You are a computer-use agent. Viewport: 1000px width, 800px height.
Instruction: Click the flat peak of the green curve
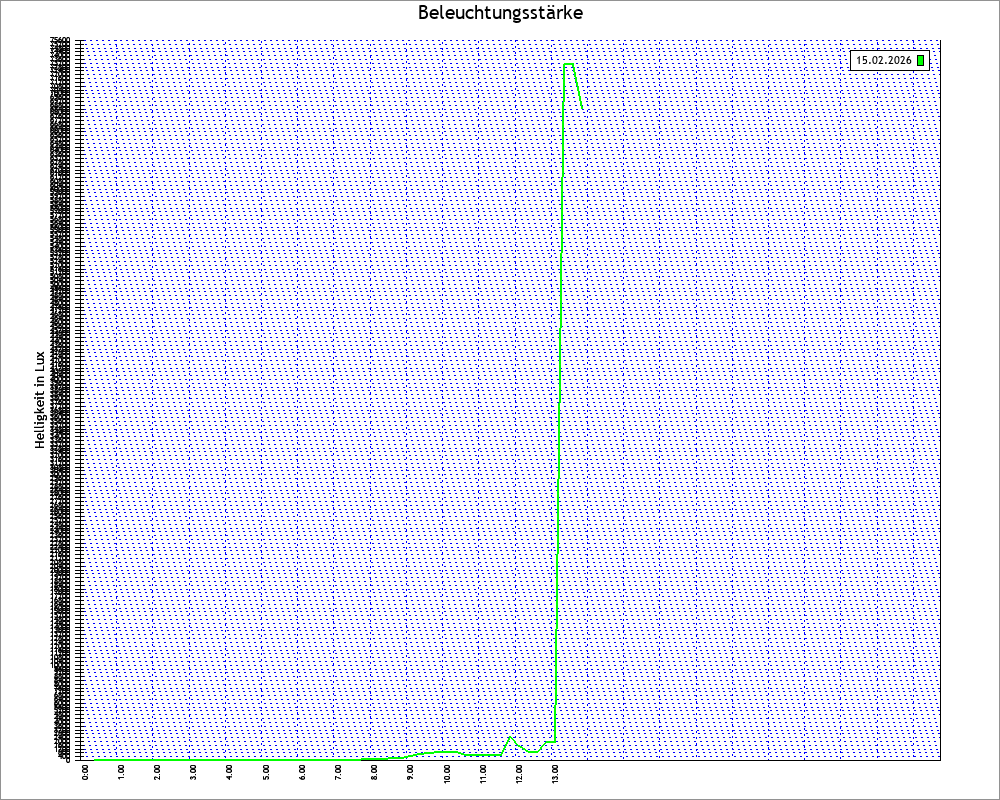(569, 65)
